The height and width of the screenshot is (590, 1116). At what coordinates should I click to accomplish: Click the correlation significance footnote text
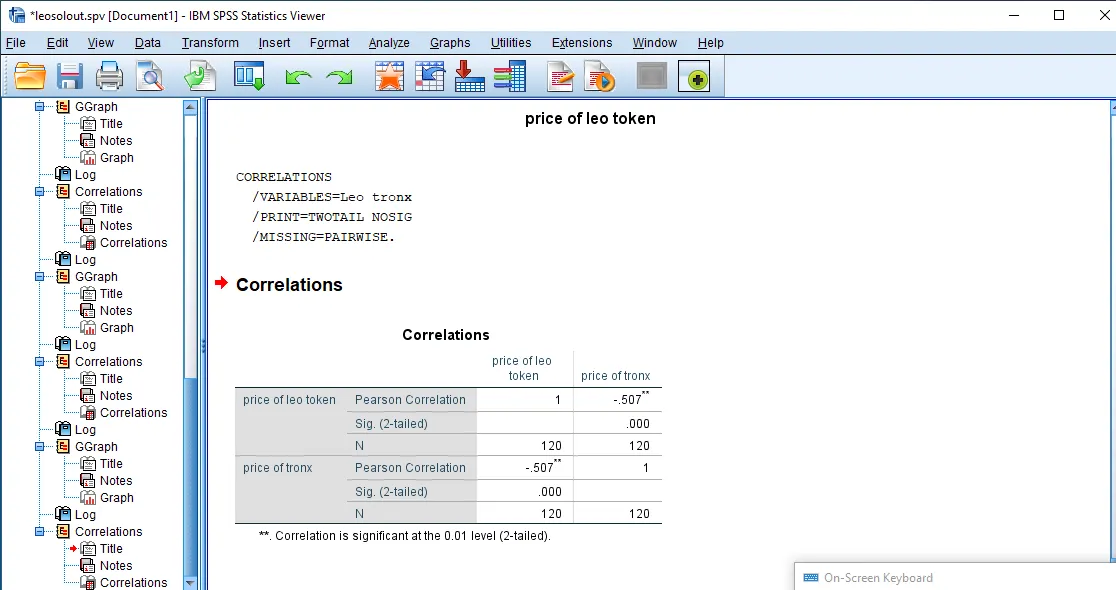[x=404, y=536]
